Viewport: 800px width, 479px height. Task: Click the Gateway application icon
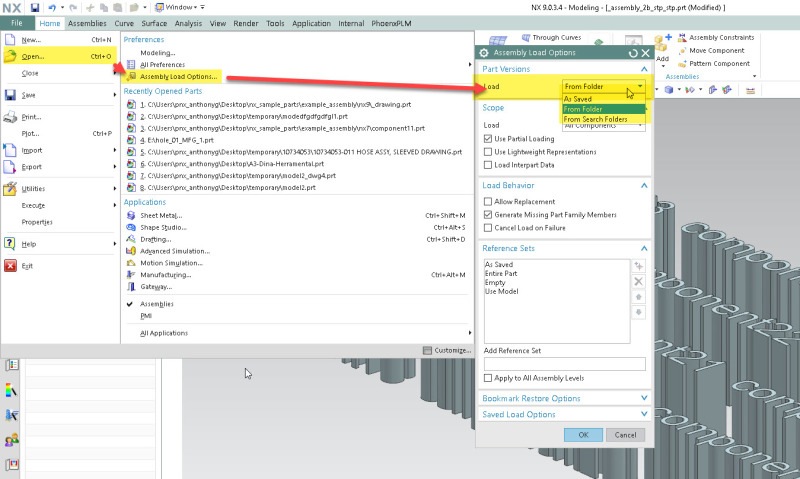pos(131,287)
